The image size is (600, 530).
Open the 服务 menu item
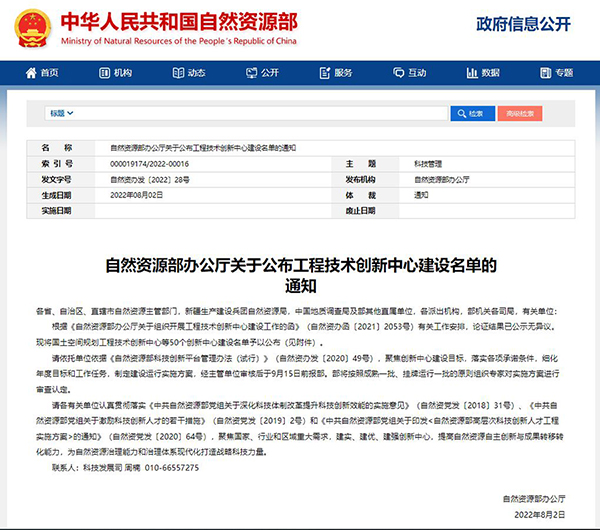click(336, 73)
